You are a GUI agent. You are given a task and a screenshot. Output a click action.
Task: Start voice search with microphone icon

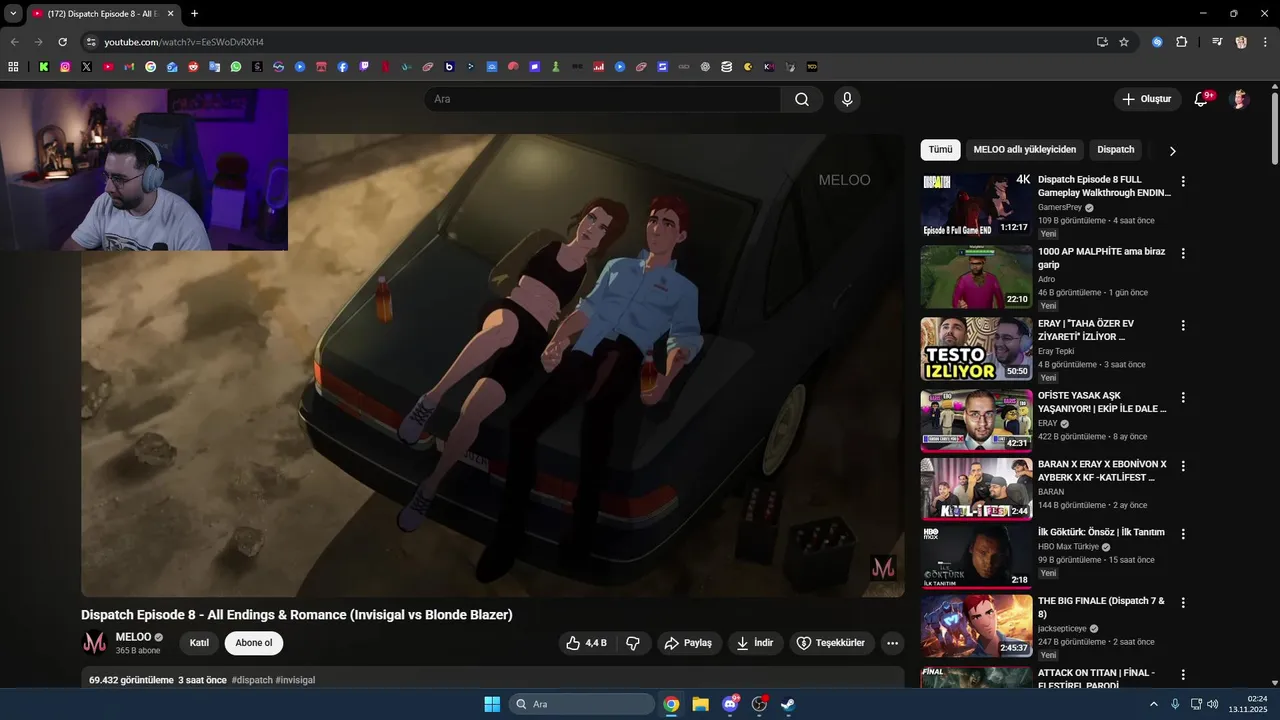click(x=847, y=99)
